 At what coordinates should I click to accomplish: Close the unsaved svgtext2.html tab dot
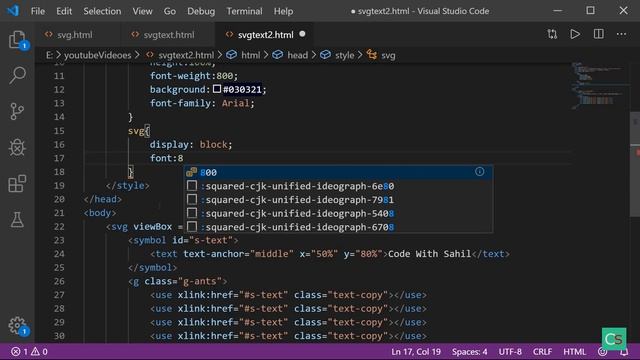pyautogui.click(x=302, y=34)
